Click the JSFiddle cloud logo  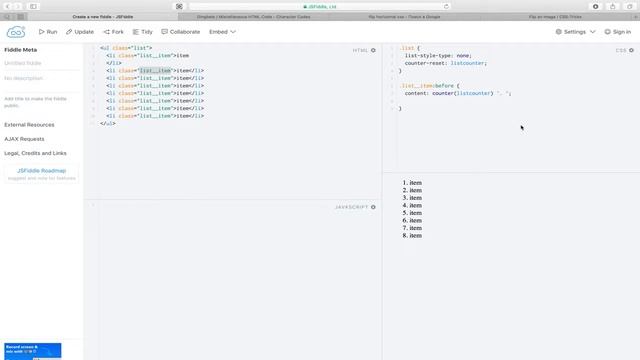pos(16,32)
